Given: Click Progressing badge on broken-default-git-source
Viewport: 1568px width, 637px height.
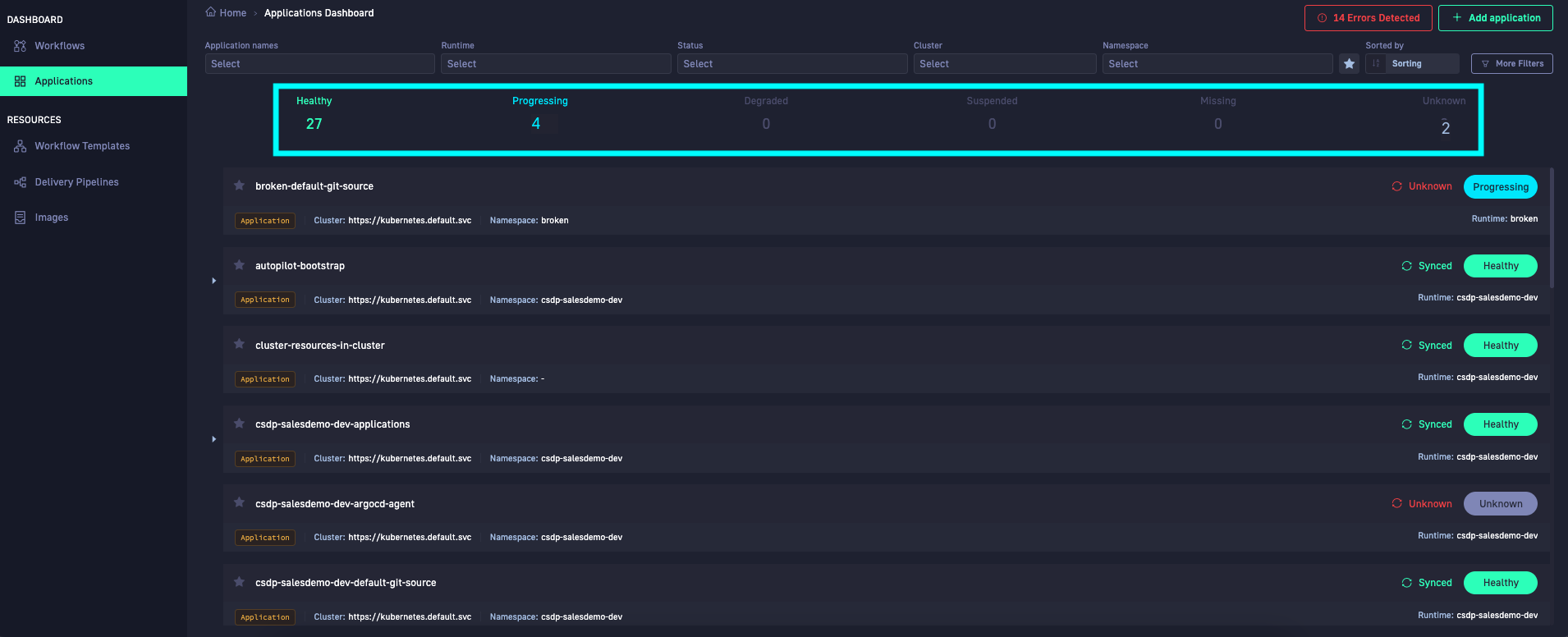Looking at the screenshot, I should coord(1501,186).
